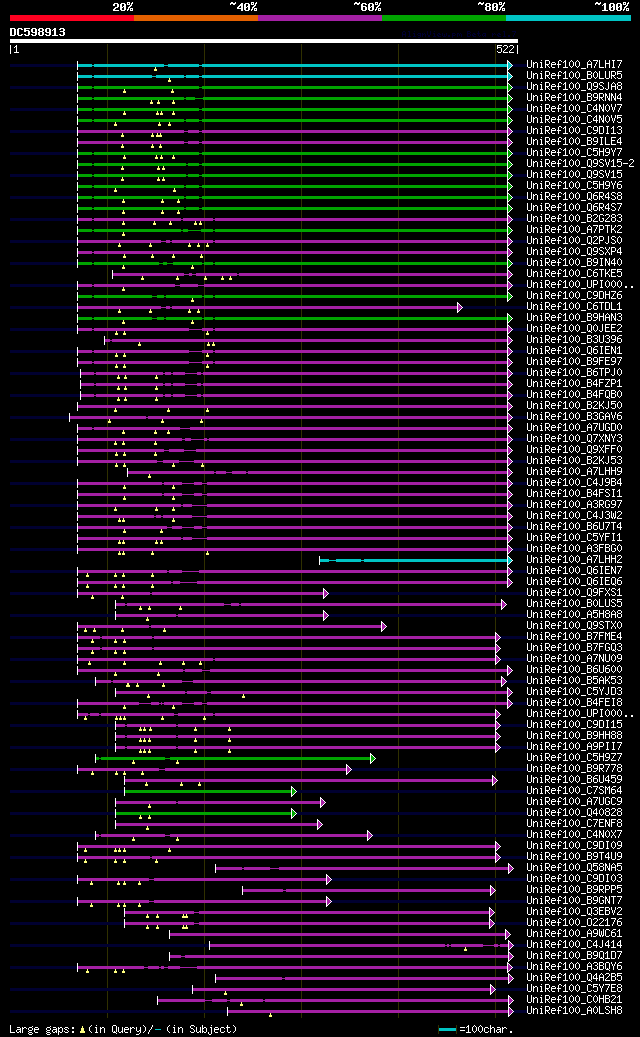Open the UniRef100_C9DI15 label
The image size is (640, 1037).
point(574,726)
